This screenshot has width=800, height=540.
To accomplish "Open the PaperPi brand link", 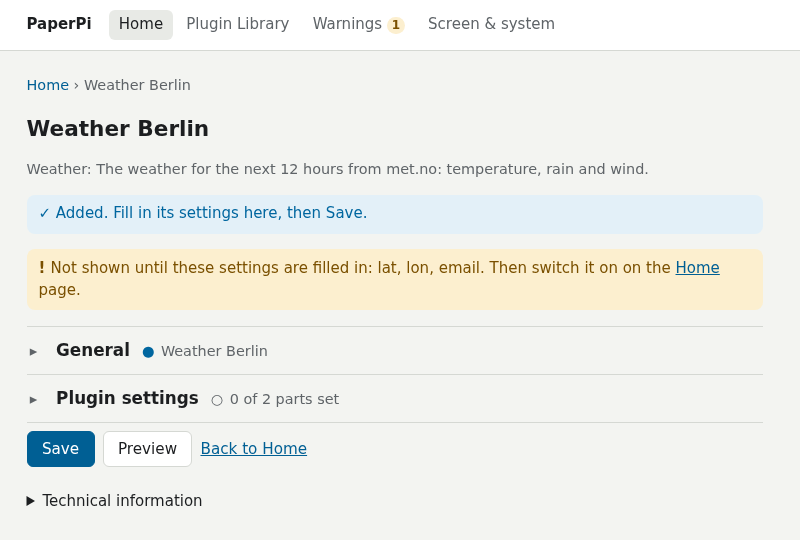I will [59, 24].
